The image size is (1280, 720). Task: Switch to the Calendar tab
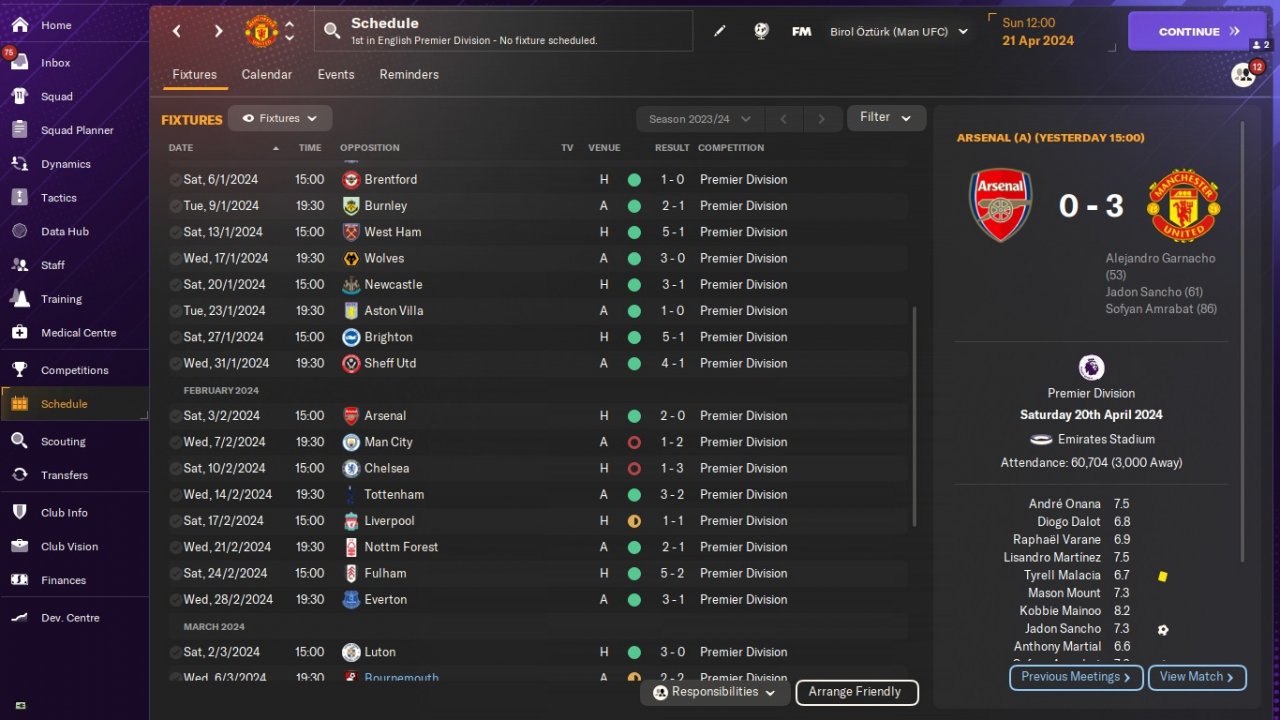coord(267,75)
